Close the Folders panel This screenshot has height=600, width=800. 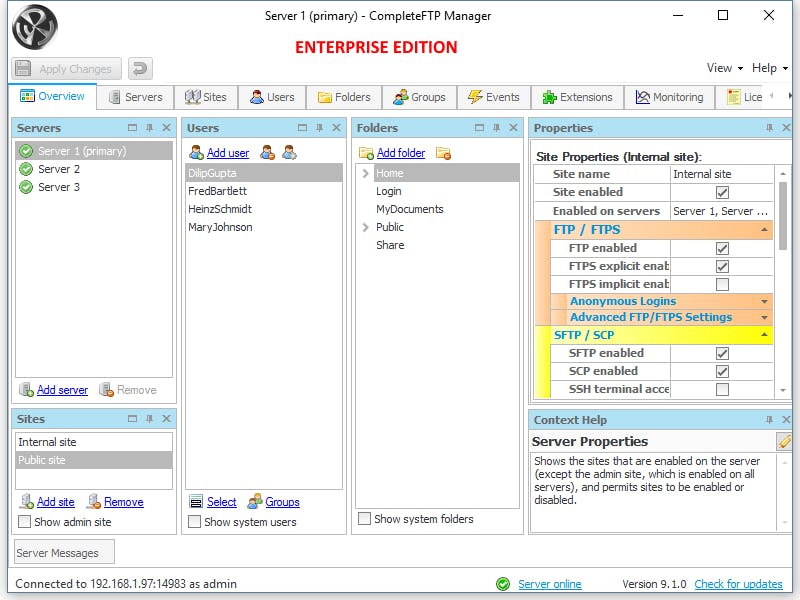[x=513, y=128]
